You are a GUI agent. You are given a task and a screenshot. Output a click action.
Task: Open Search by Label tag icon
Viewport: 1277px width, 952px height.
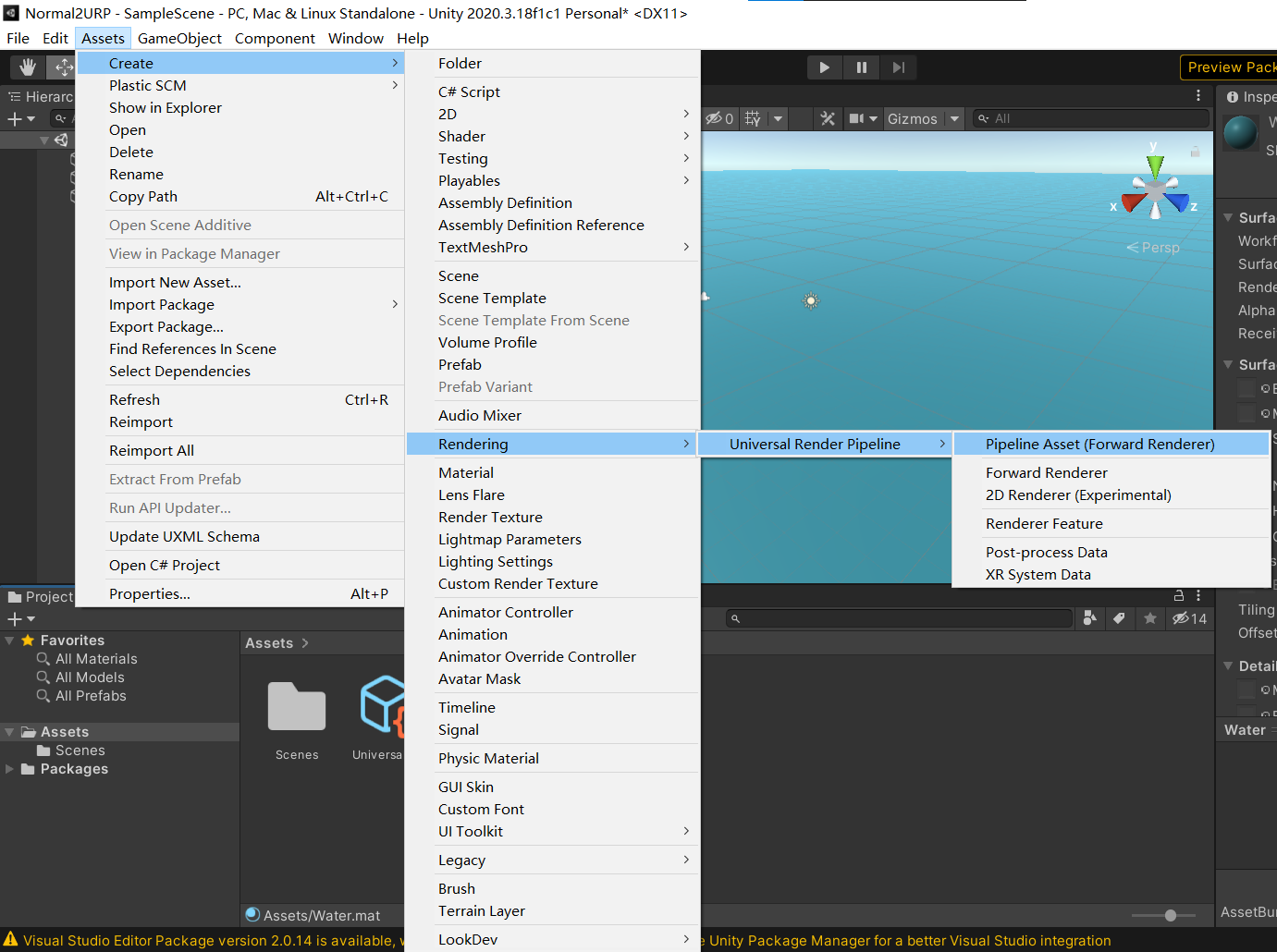tap(1119, 618)
